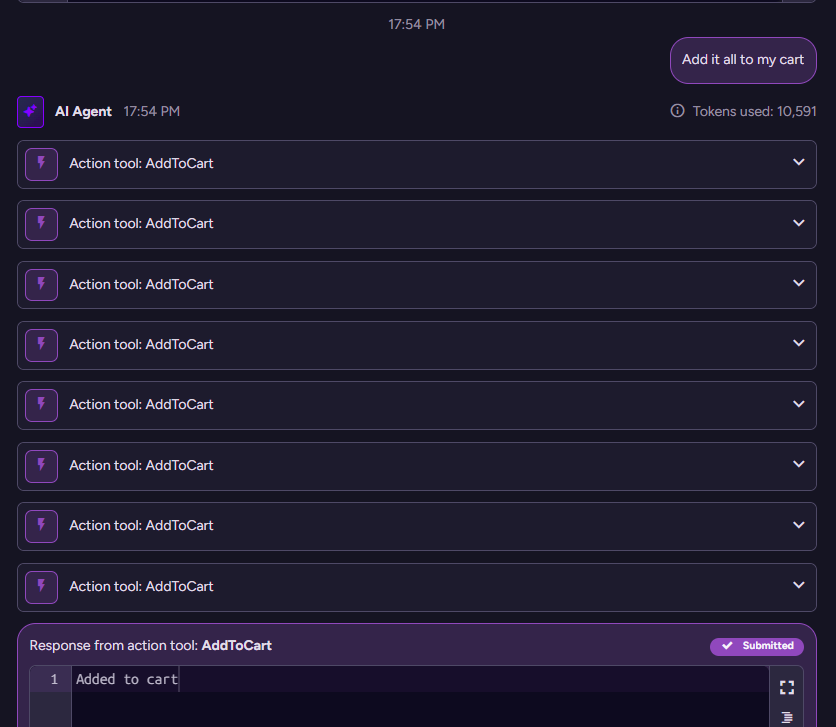Click lightning icon of third AddToCart action
Screen dimensions: 836x727
point(41,285)
